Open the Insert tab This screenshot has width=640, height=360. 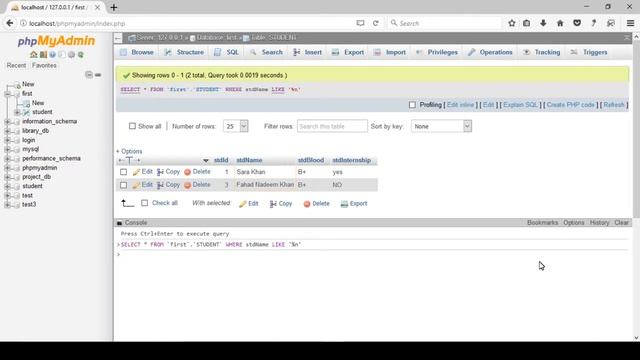coord(307,52)
